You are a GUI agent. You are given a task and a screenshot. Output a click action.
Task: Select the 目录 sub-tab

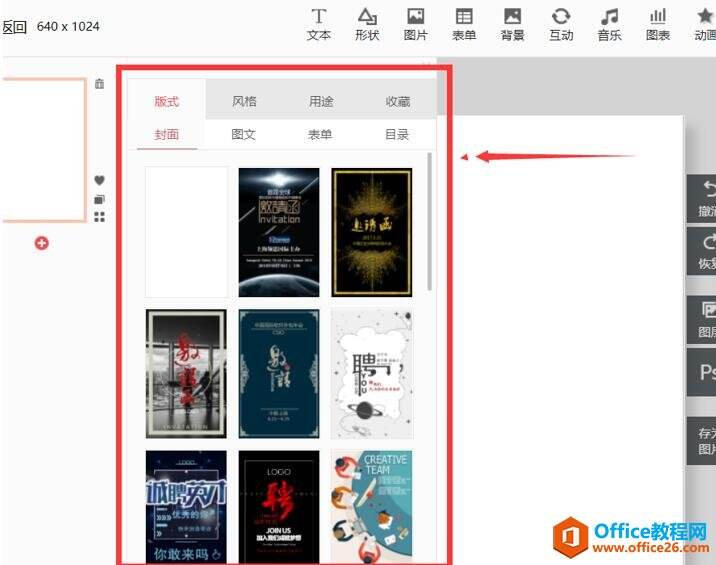coord(397,134)
